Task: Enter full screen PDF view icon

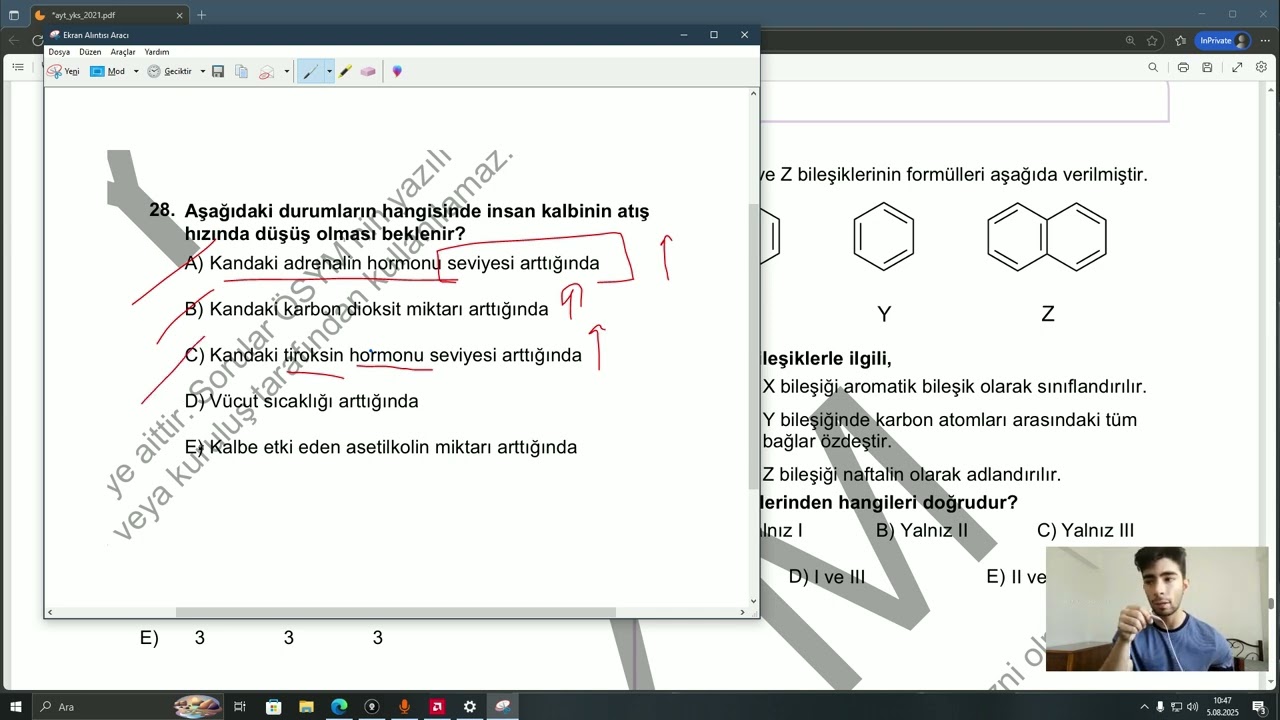Action: (1237, 67)
